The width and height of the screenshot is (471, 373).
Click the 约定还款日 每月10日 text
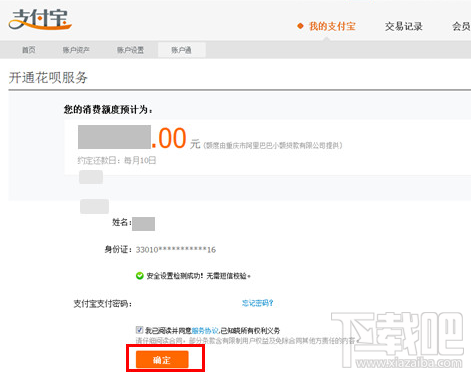(117, 161)
